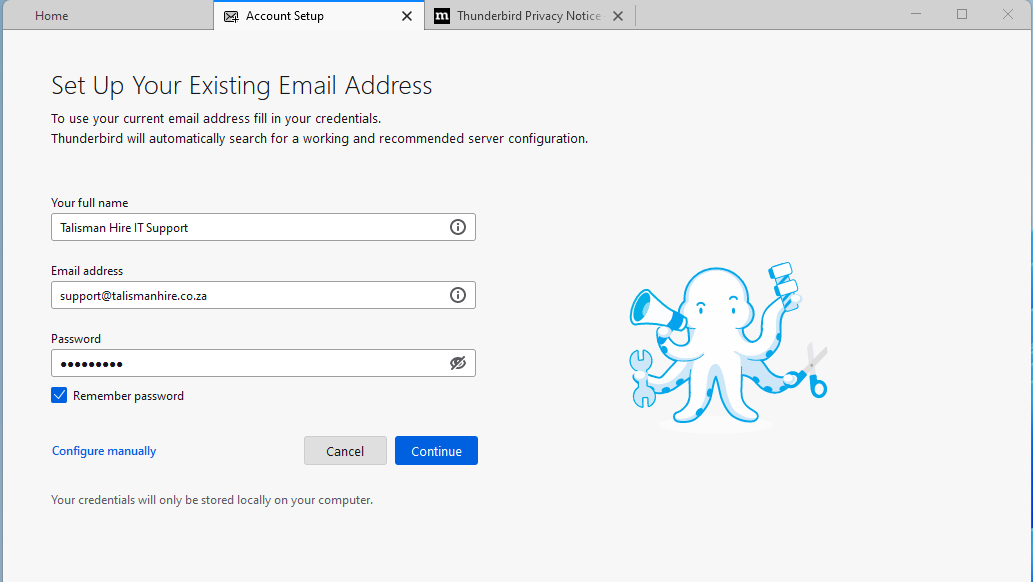
Task: Minimize the Thunderbird window
Action: [x=916, y=15]
